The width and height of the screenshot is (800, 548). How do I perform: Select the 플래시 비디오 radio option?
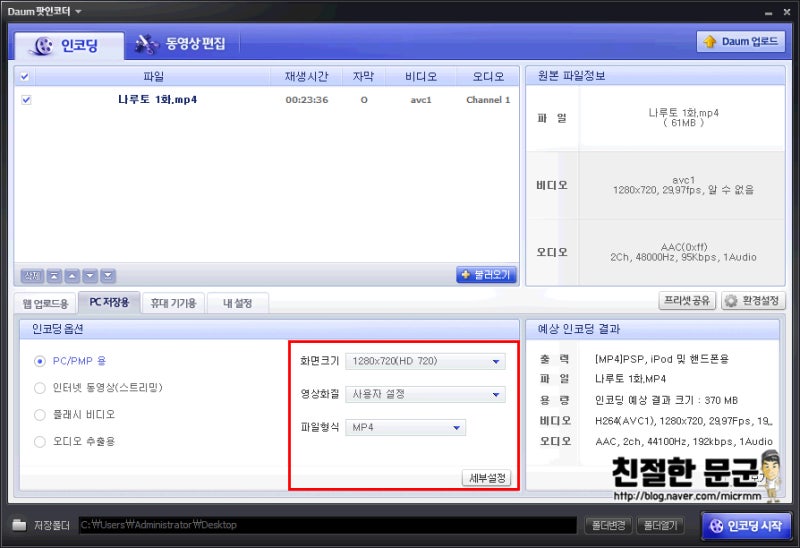tap(39, 415)
